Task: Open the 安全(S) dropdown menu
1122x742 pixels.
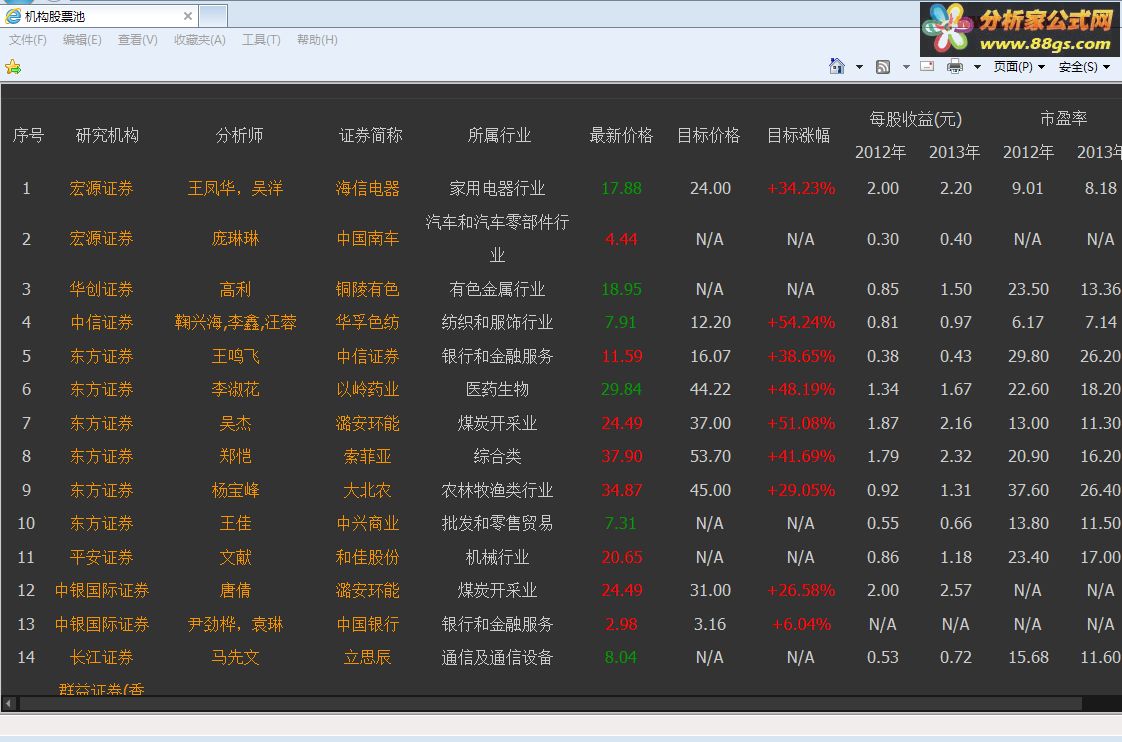Action: click(x=1084, y=67)
